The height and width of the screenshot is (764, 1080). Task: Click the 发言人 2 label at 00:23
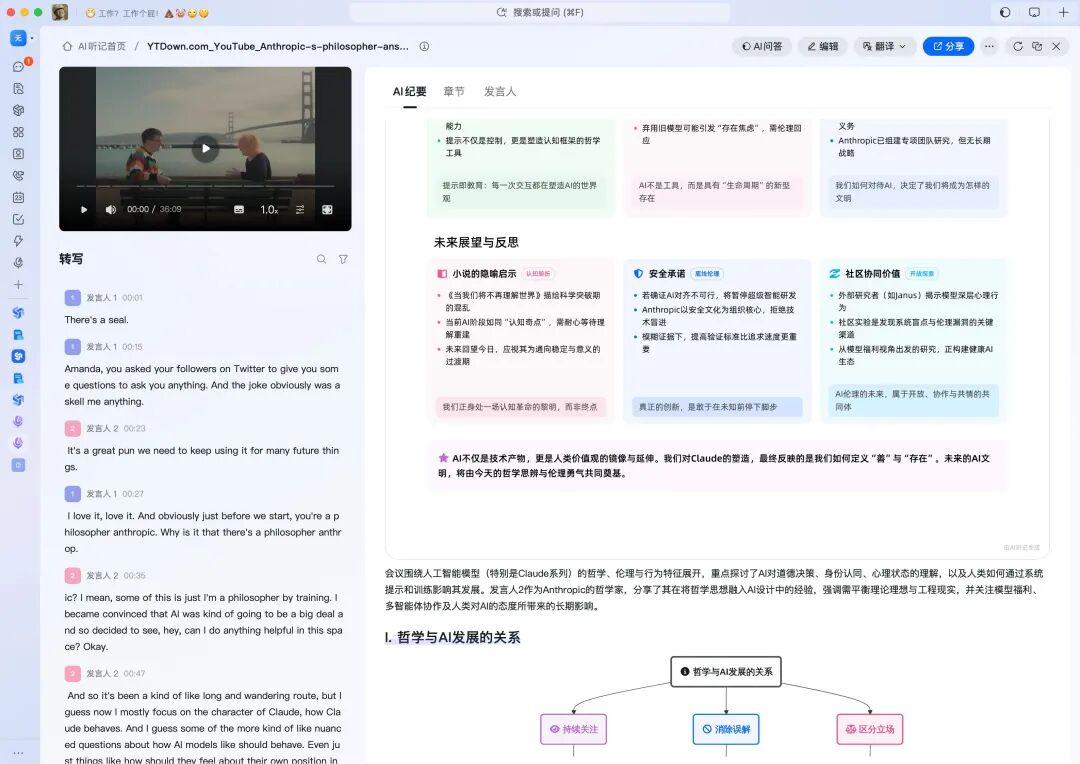(102, 429)
